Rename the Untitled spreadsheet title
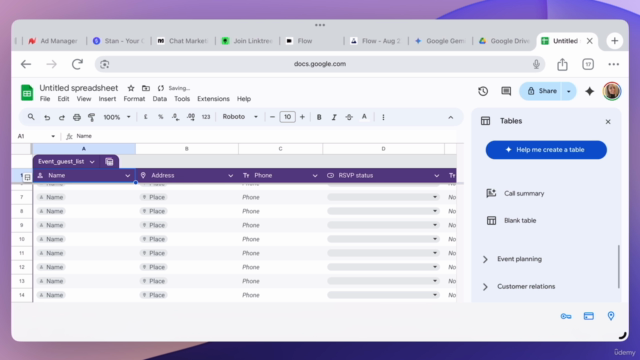 [79, 88]
